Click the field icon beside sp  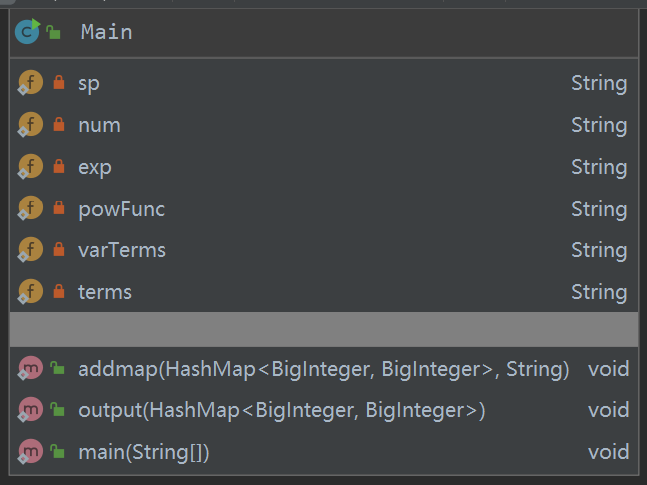pos(30,84)
